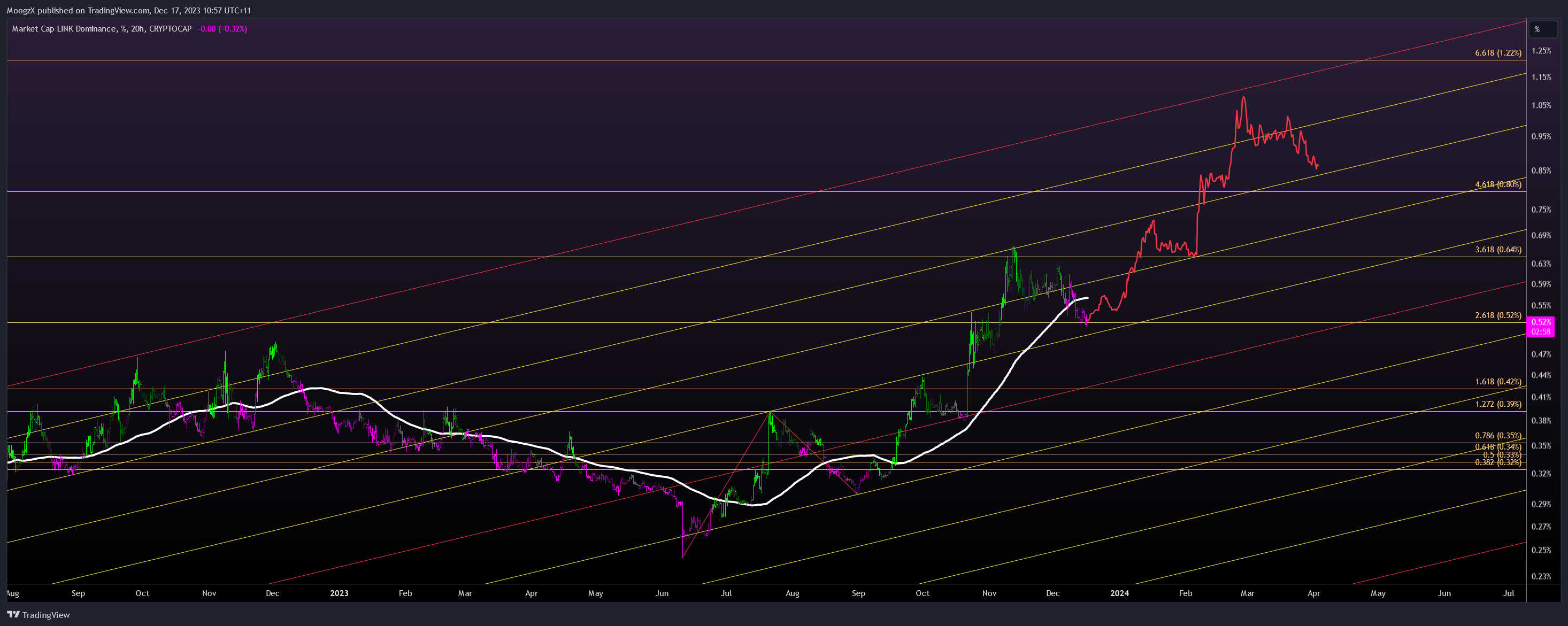This screenshot has width=1568, height=626.
Task: Click 0.85% on the price axis
Action: point(1541,171)
